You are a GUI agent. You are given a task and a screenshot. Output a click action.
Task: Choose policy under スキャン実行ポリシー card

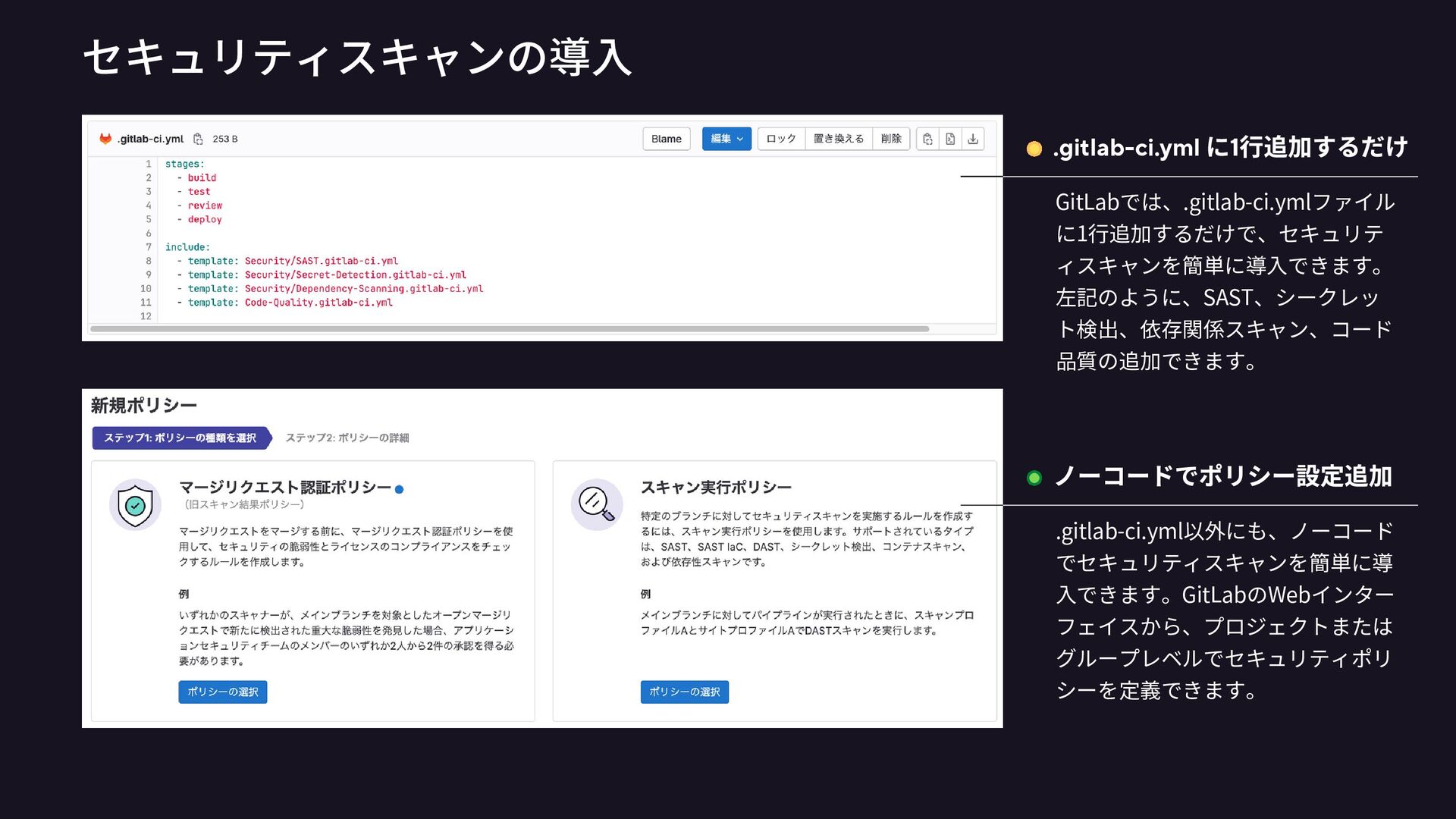tap(684, 692)
